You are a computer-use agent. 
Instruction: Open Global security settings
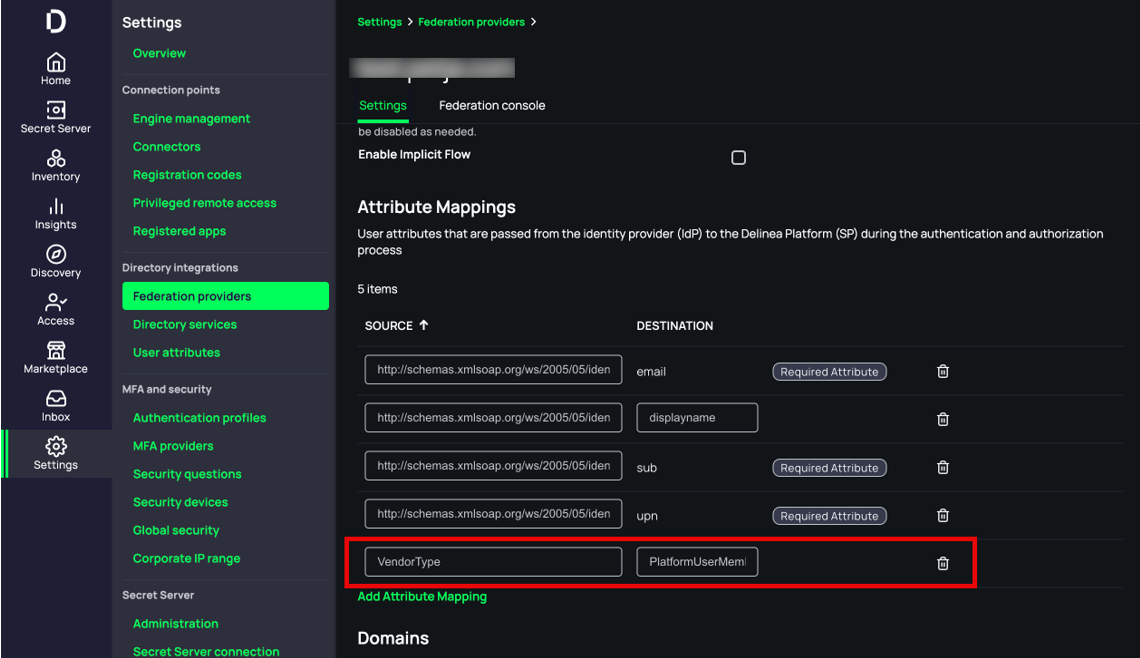click(176, 531)
